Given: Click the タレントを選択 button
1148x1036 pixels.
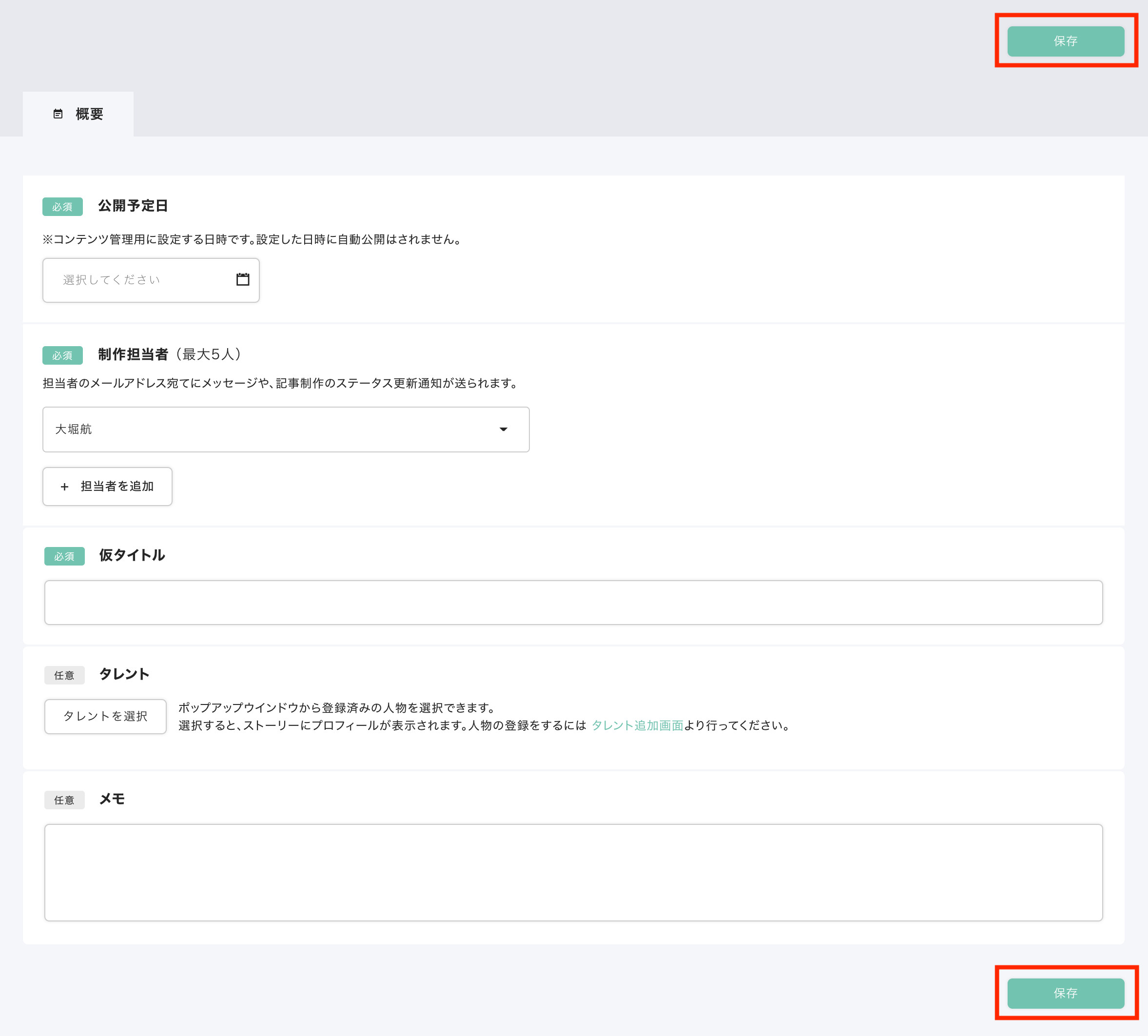Looking at the screenshot, I should point(105,716).
